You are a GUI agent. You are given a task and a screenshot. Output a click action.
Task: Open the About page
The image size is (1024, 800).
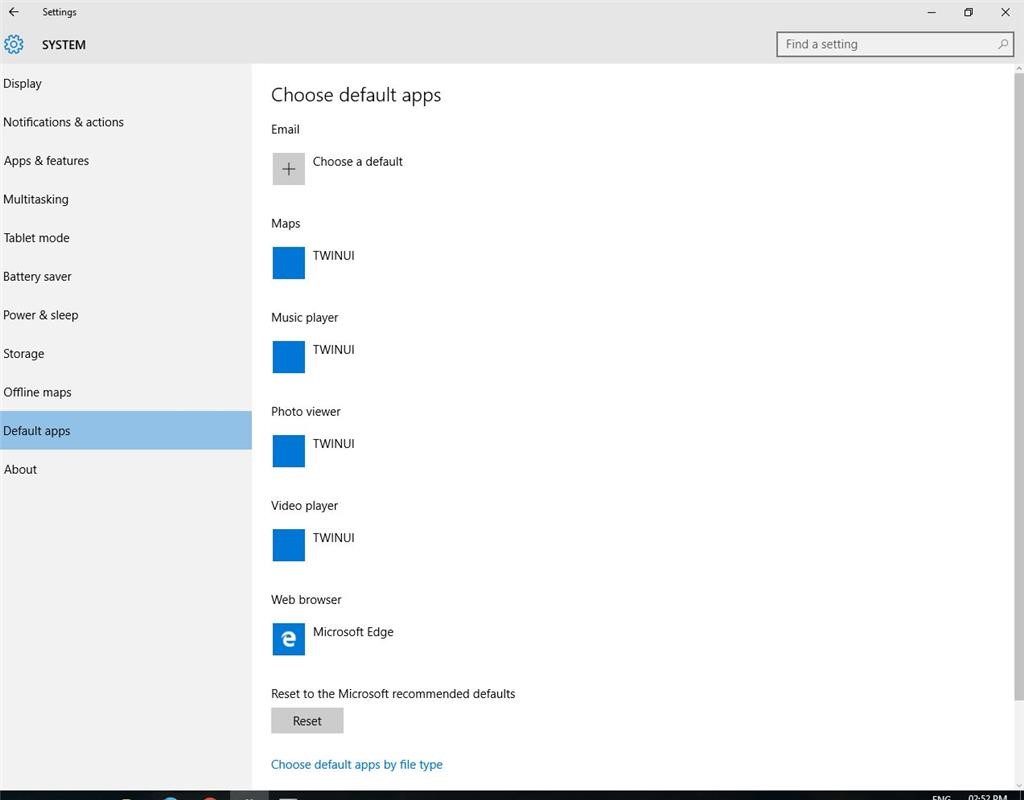tap(125, 469)
